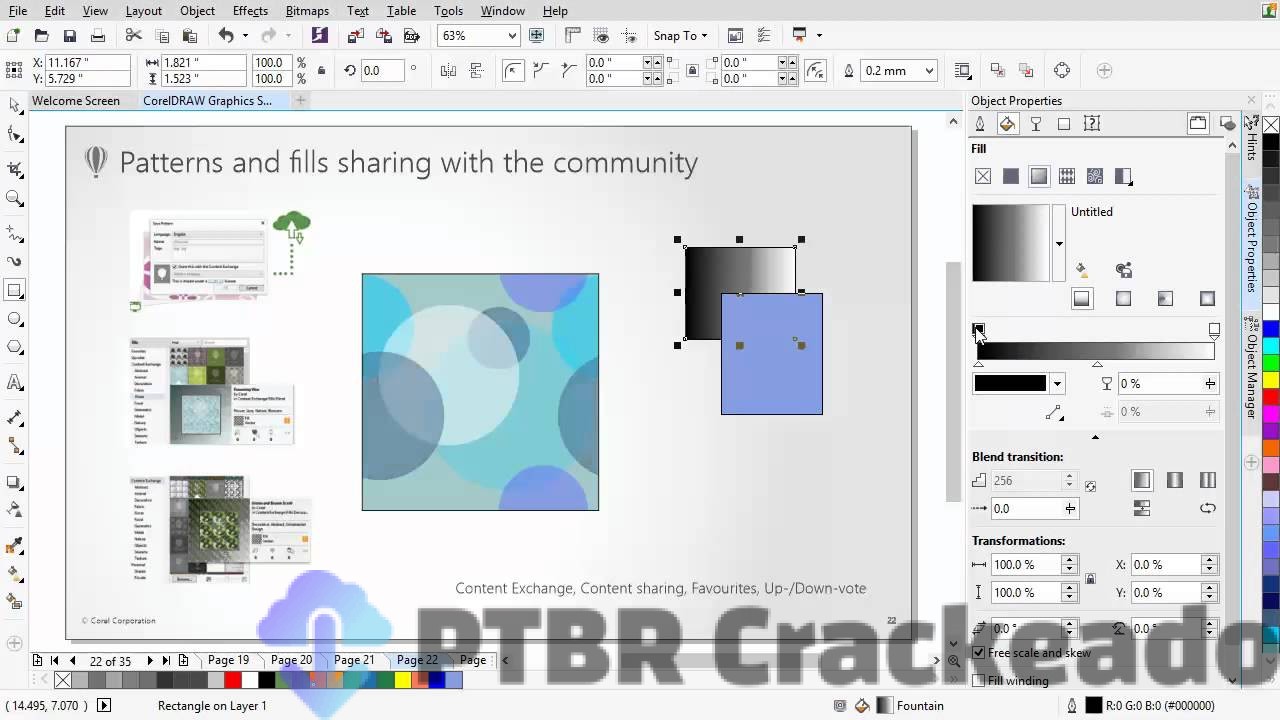Open the node color dropdown arrow
The width and height of the screenshot is (1280, 720).
coord(1057,384)
